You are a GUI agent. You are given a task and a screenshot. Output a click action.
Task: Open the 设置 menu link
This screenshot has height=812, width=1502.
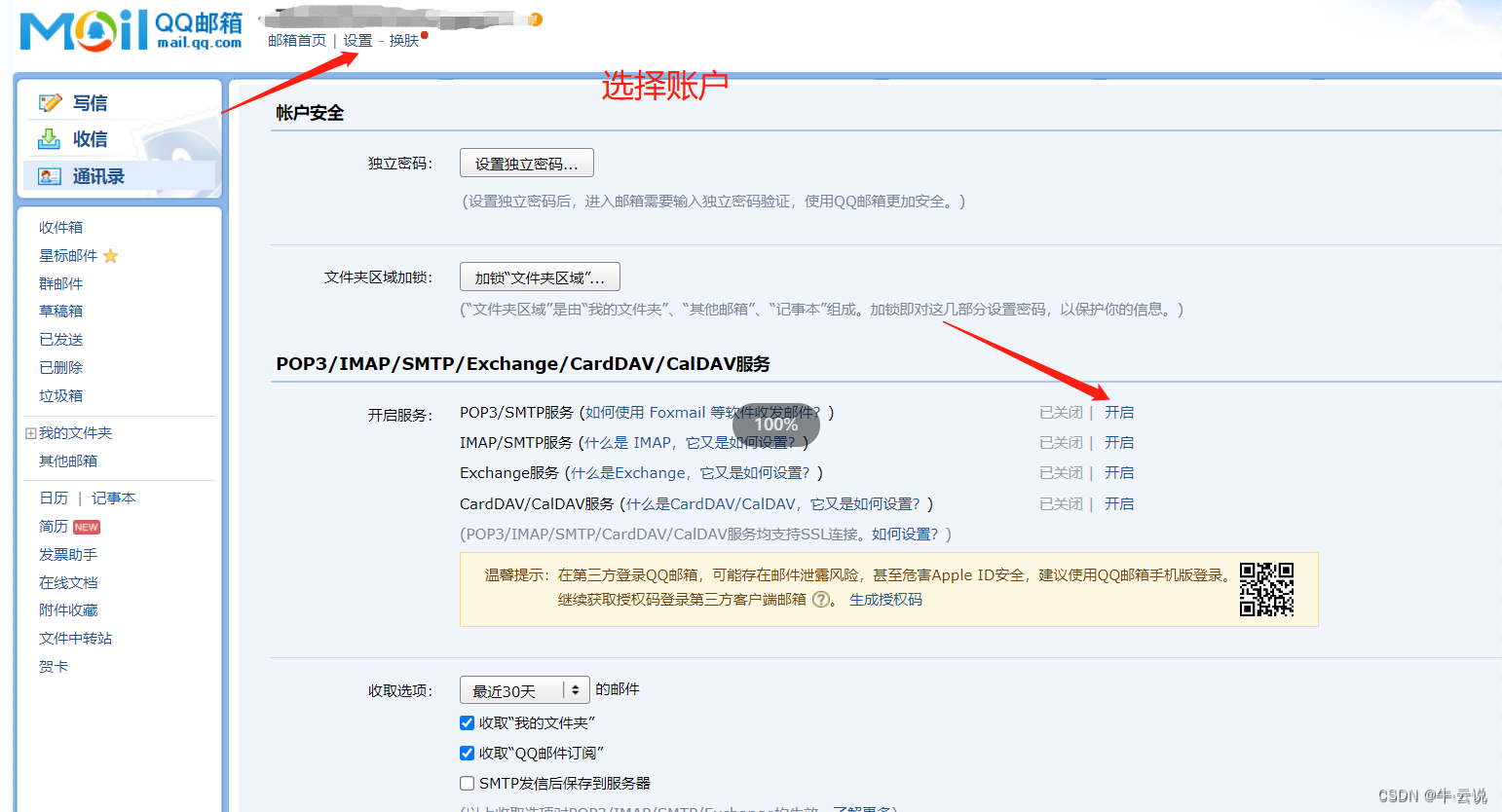(x=357, y=41)
